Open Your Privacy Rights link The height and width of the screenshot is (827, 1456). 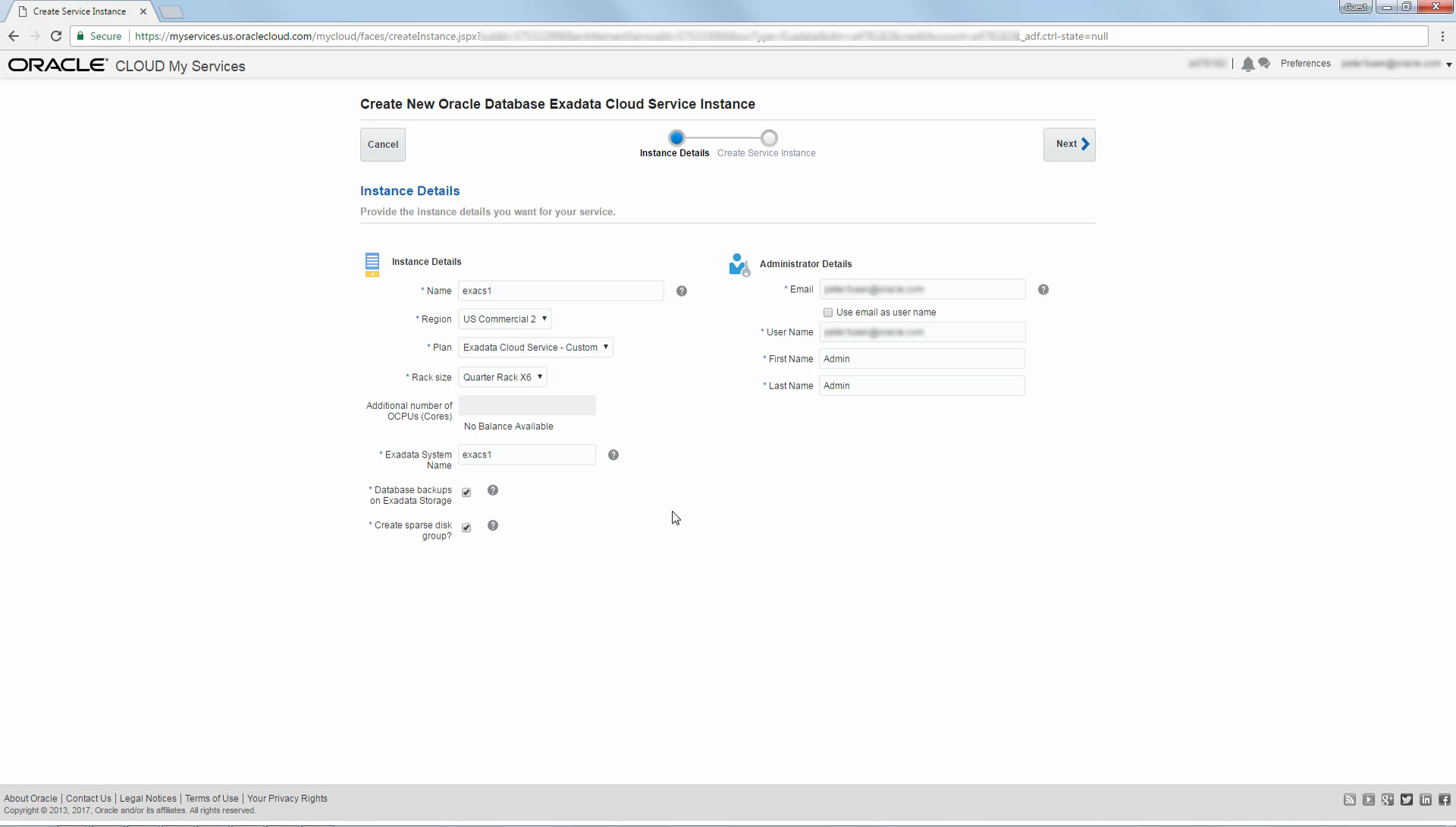point(287,799)
